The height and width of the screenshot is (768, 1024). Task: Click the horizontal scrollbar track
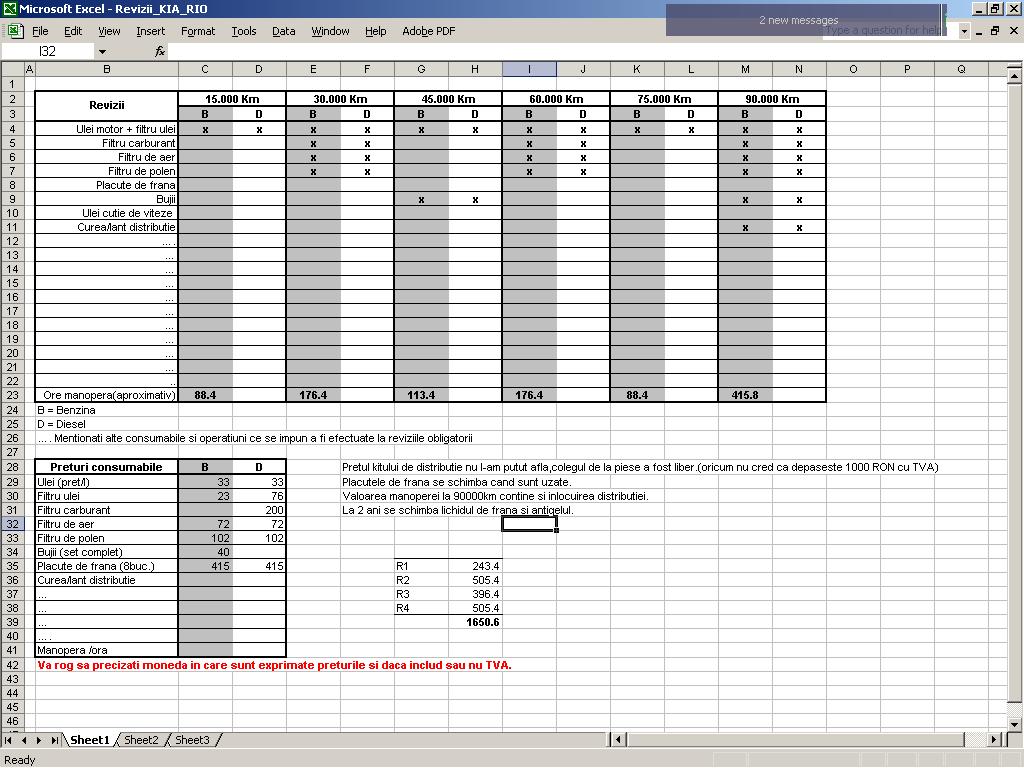tap(795, 740)
